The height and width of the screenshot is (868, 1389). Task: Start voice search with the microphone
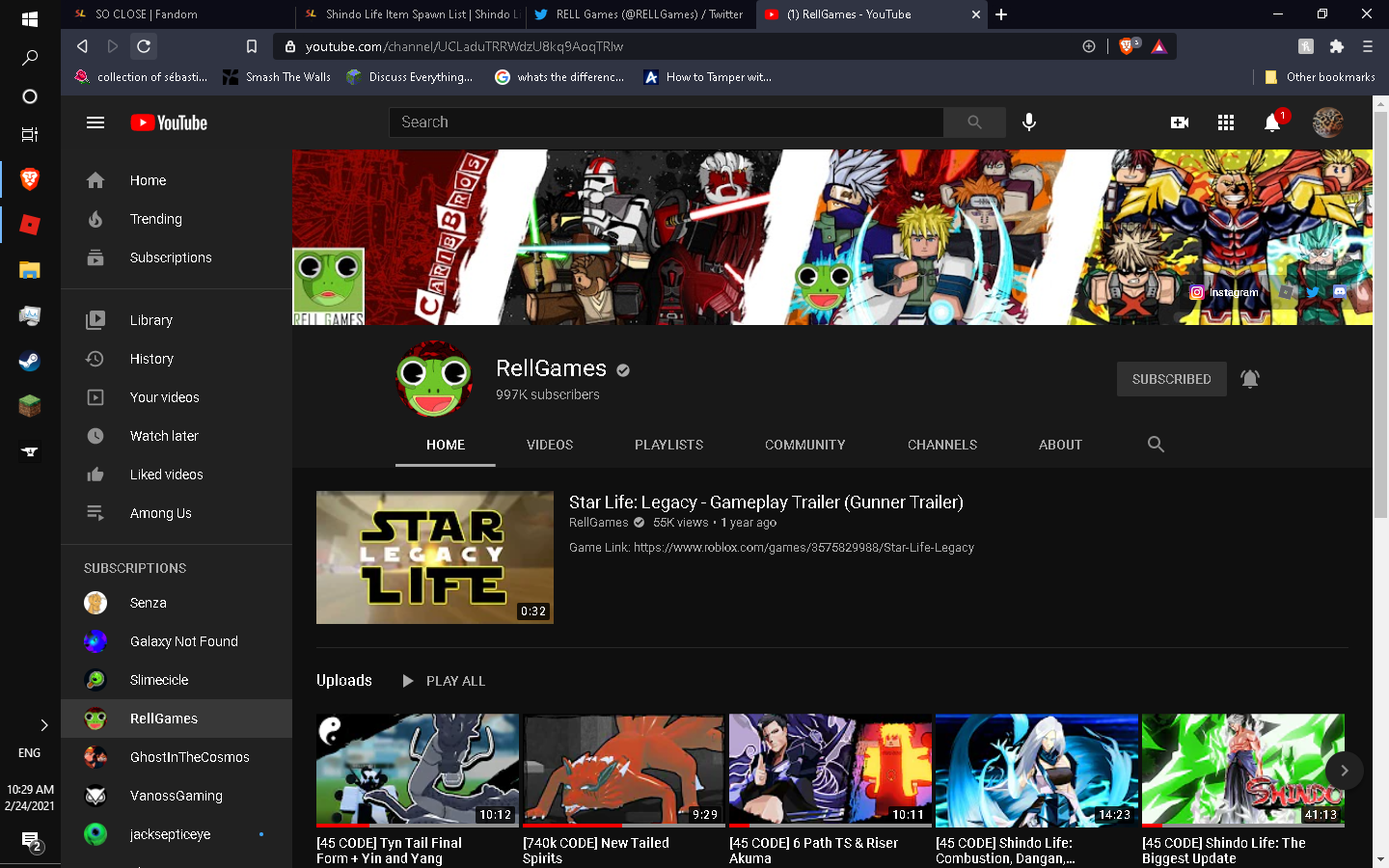point(1029,122)
